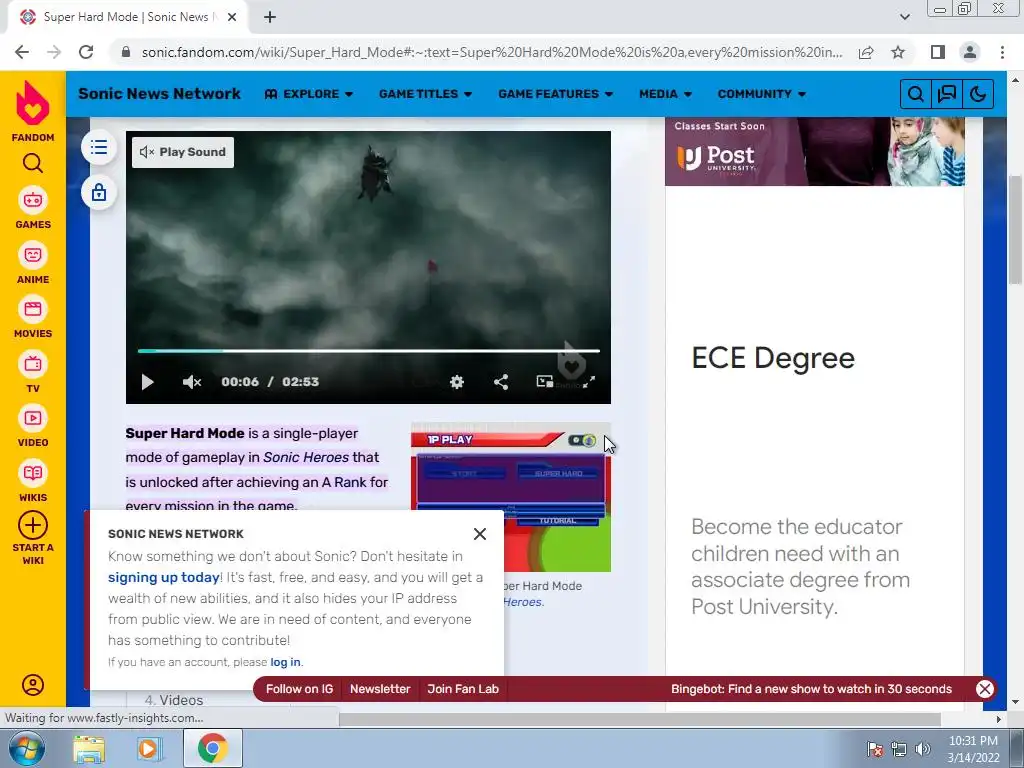
Task: Go back in browser history
Action: [x=22, y=52]
